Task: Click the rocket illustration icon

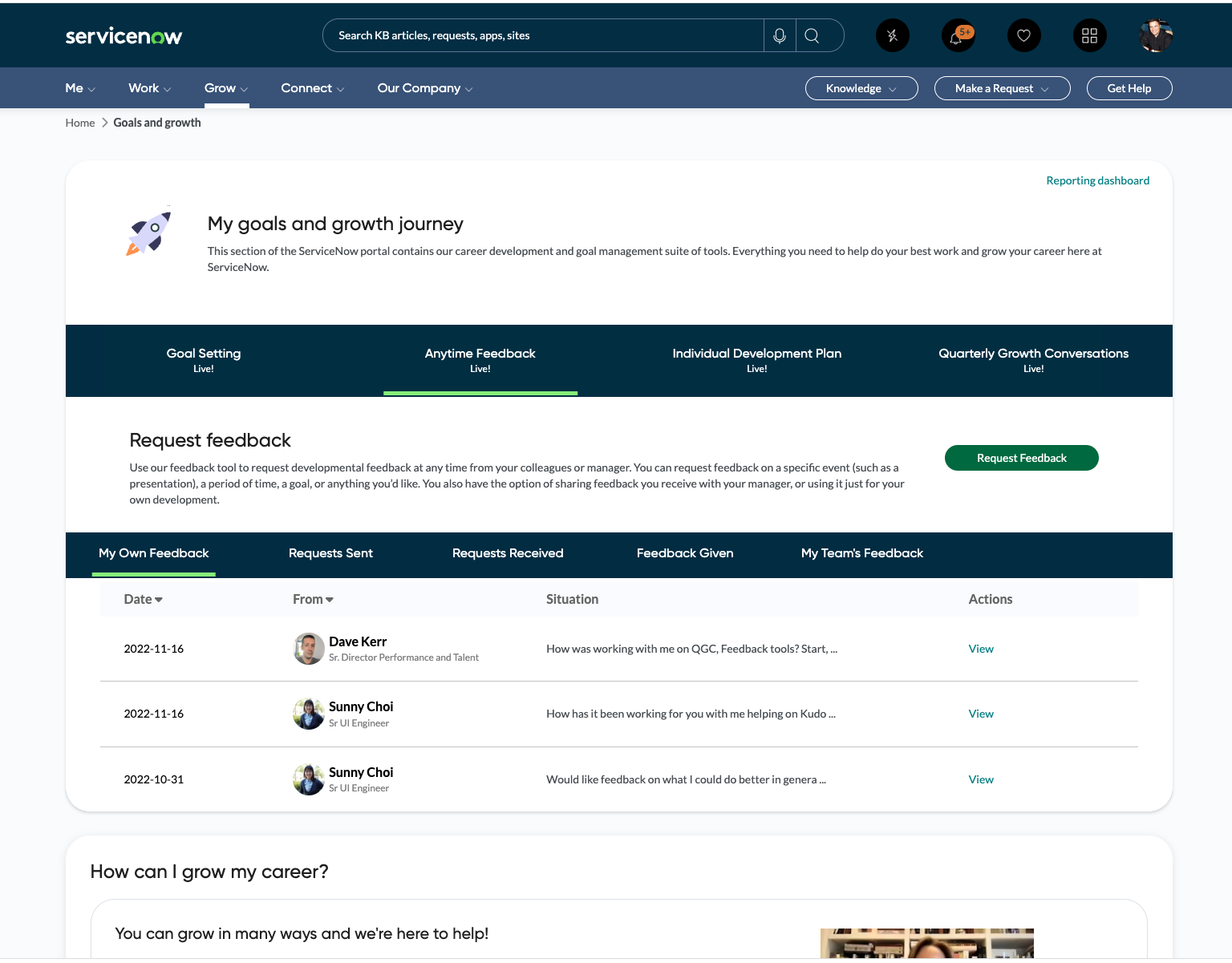Action: 148,233
